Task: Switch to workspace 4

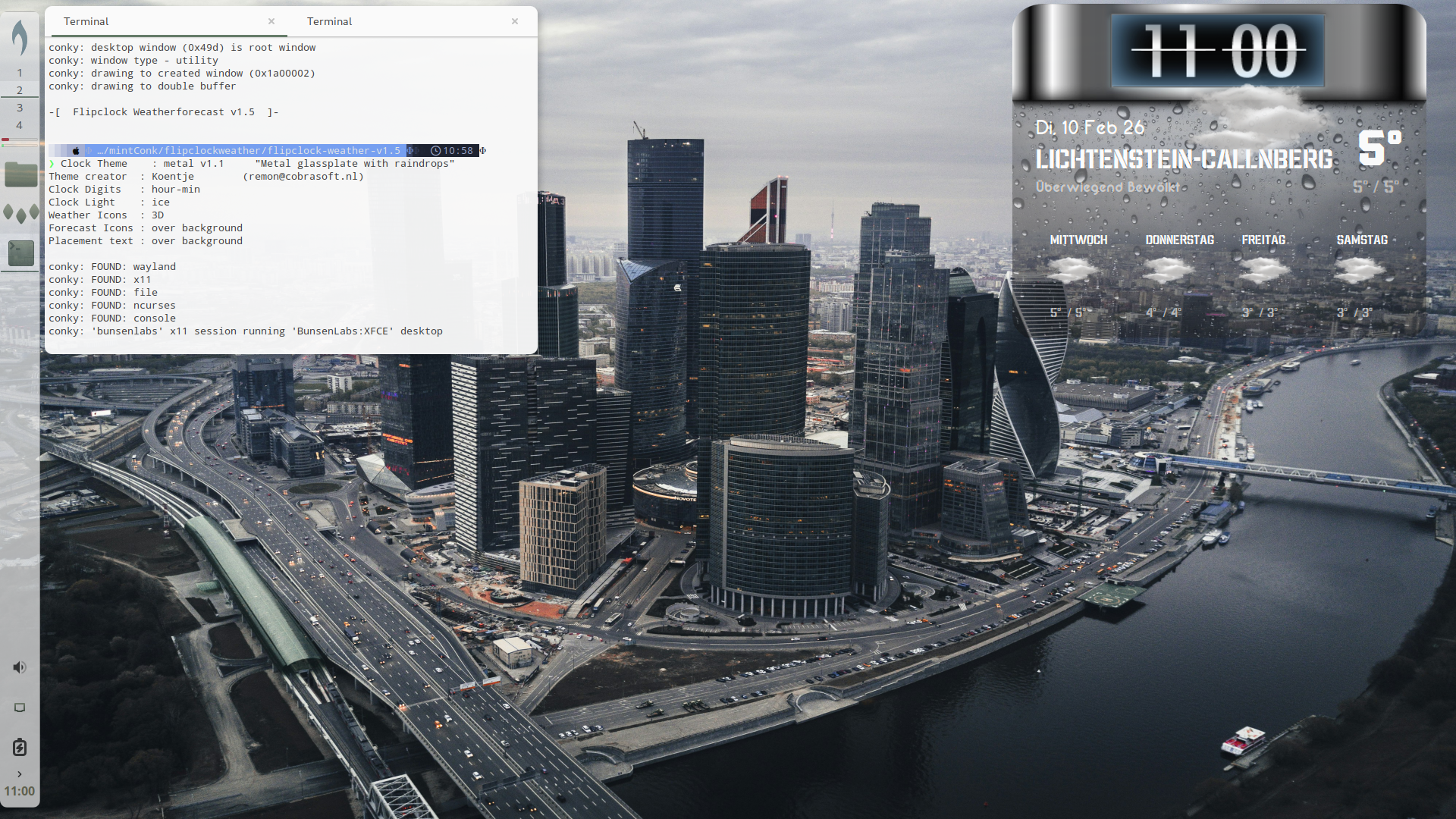Action: pos(20,125)
